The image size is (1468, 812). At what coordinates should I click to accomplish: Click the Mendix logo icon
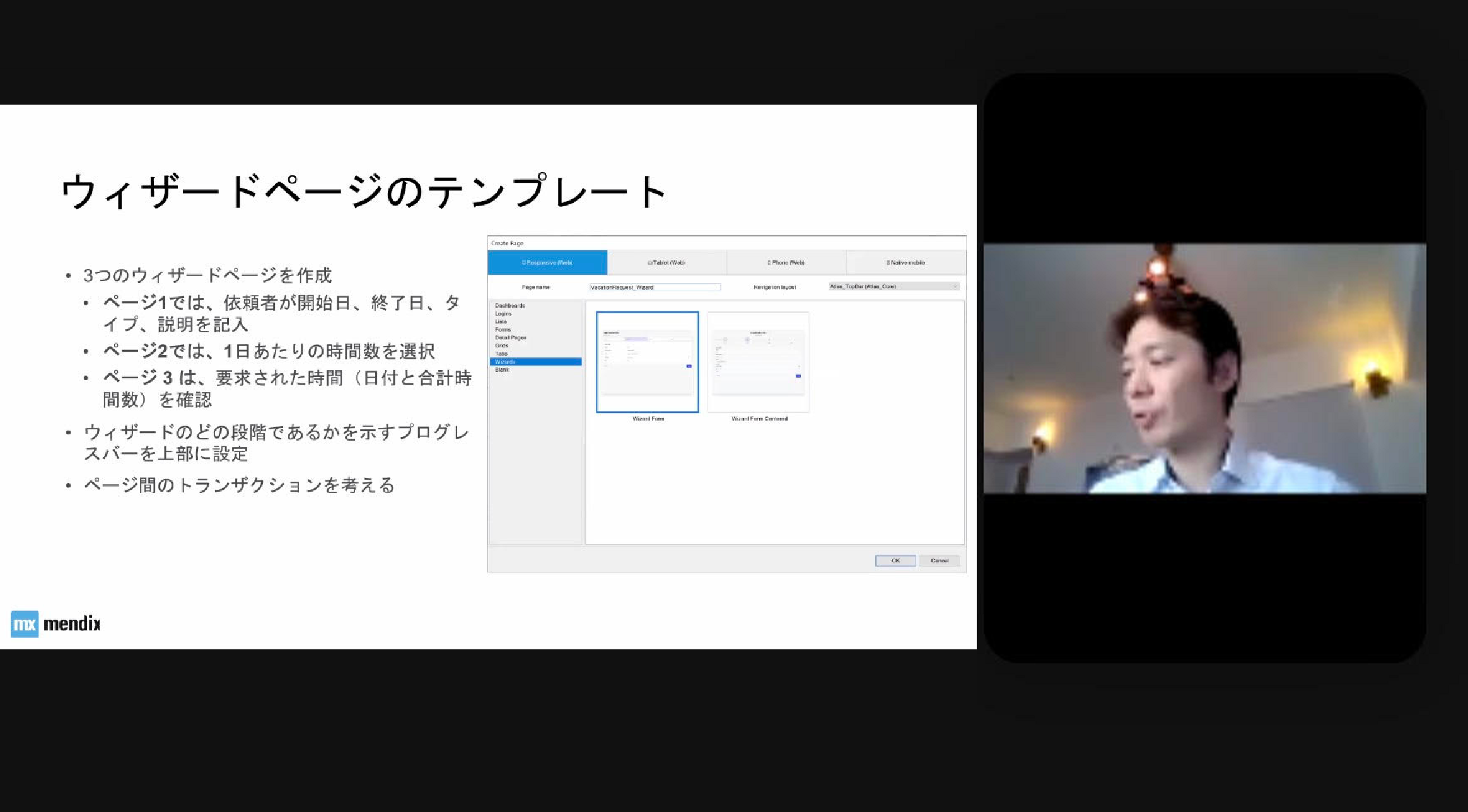click(x=25, y=624)
